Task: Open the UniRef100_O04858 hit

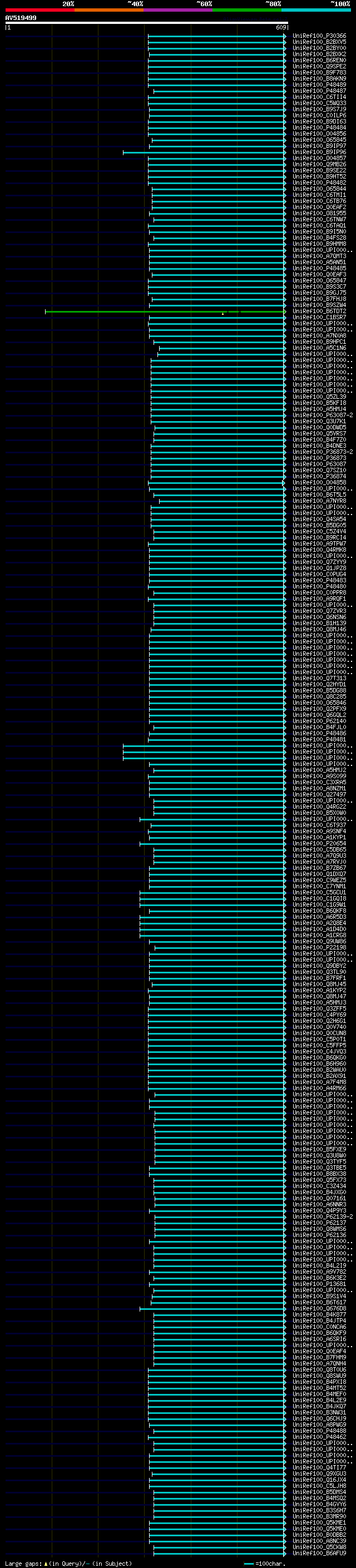Action: pos(319,483)
